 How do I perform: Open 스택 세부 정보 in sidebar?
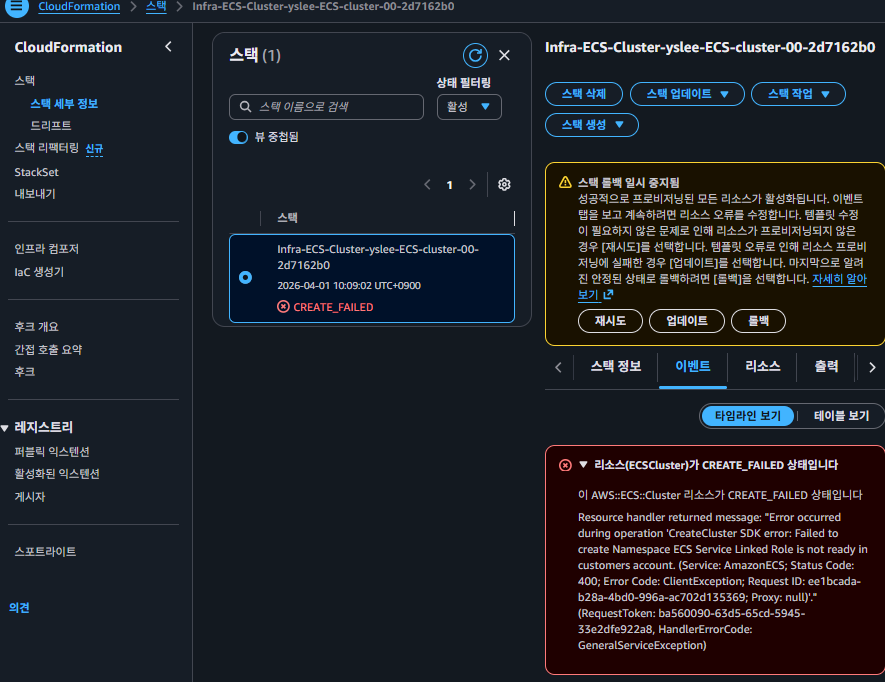pos(64,104)
